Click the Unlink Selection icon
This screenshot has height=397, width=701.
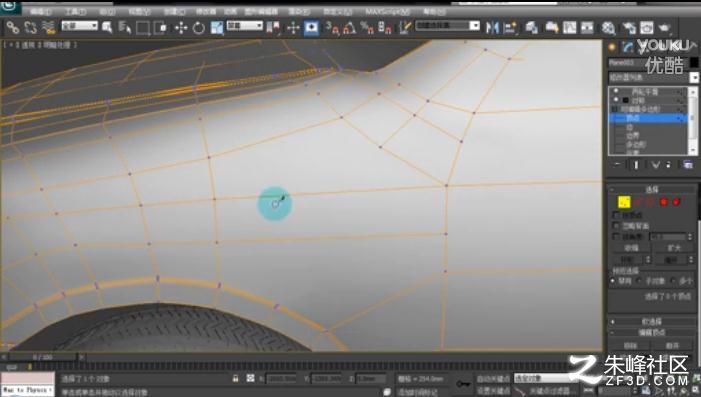(x=30, y=28)
